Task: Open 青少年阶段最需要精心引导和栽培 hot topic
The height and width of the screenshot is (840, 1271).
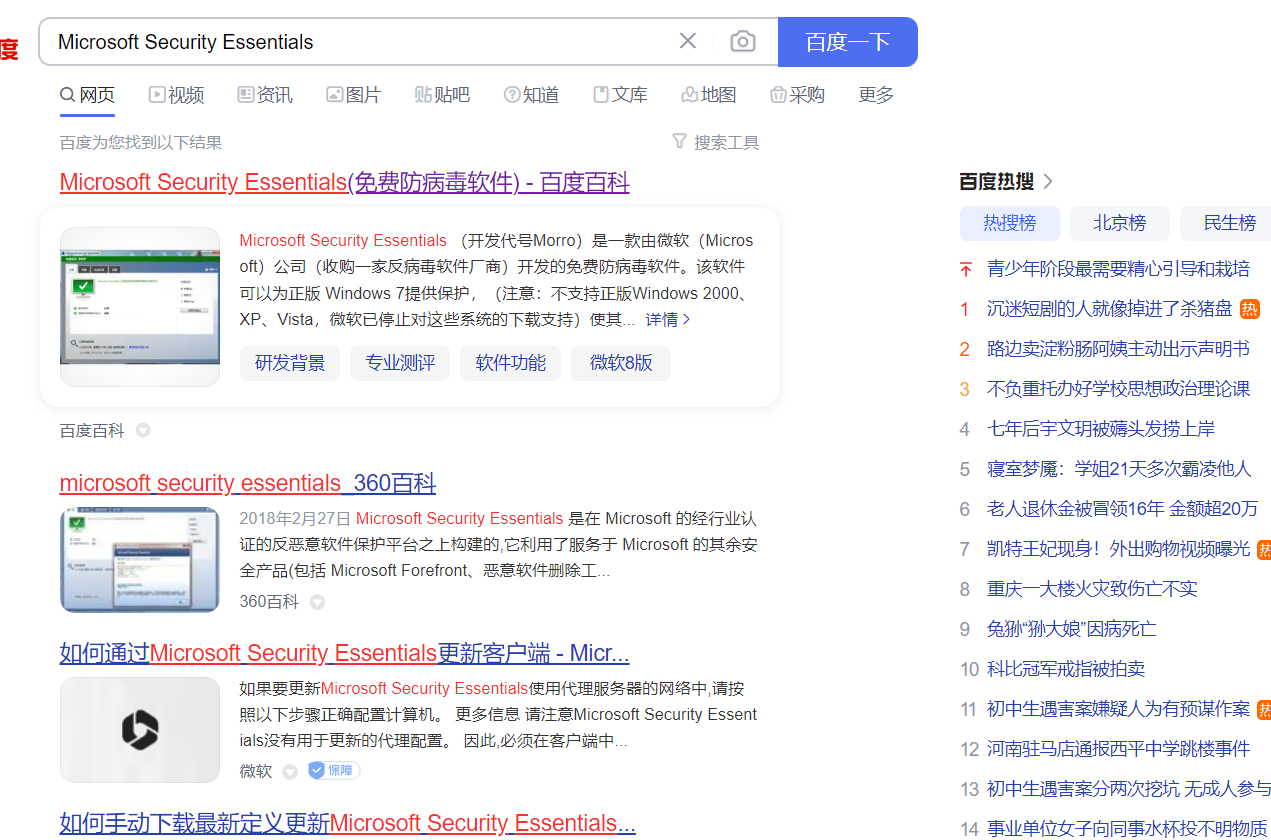Action: click(x=1118, y=269)
